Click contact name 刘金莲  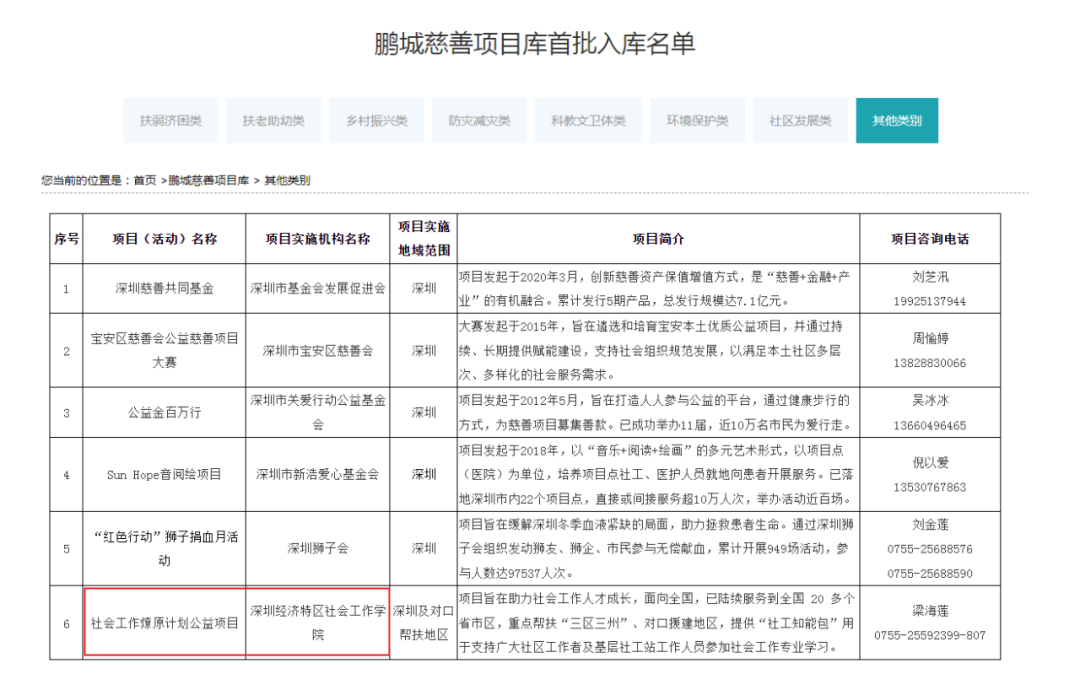930,524
